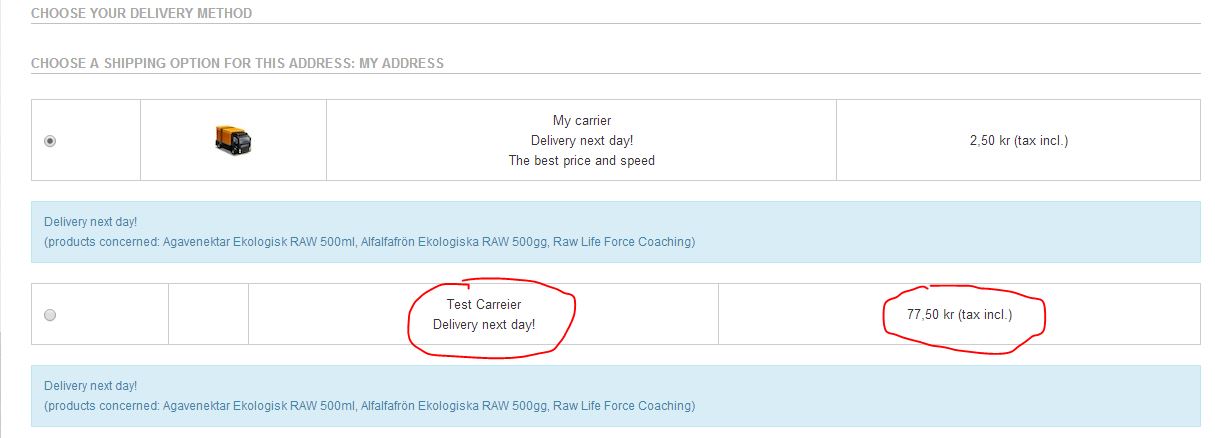Click the empty logo cell for Test Carreier
The height and width of the screenshot is (438, 1215).
pyautogui.click(x=208, y=314)
